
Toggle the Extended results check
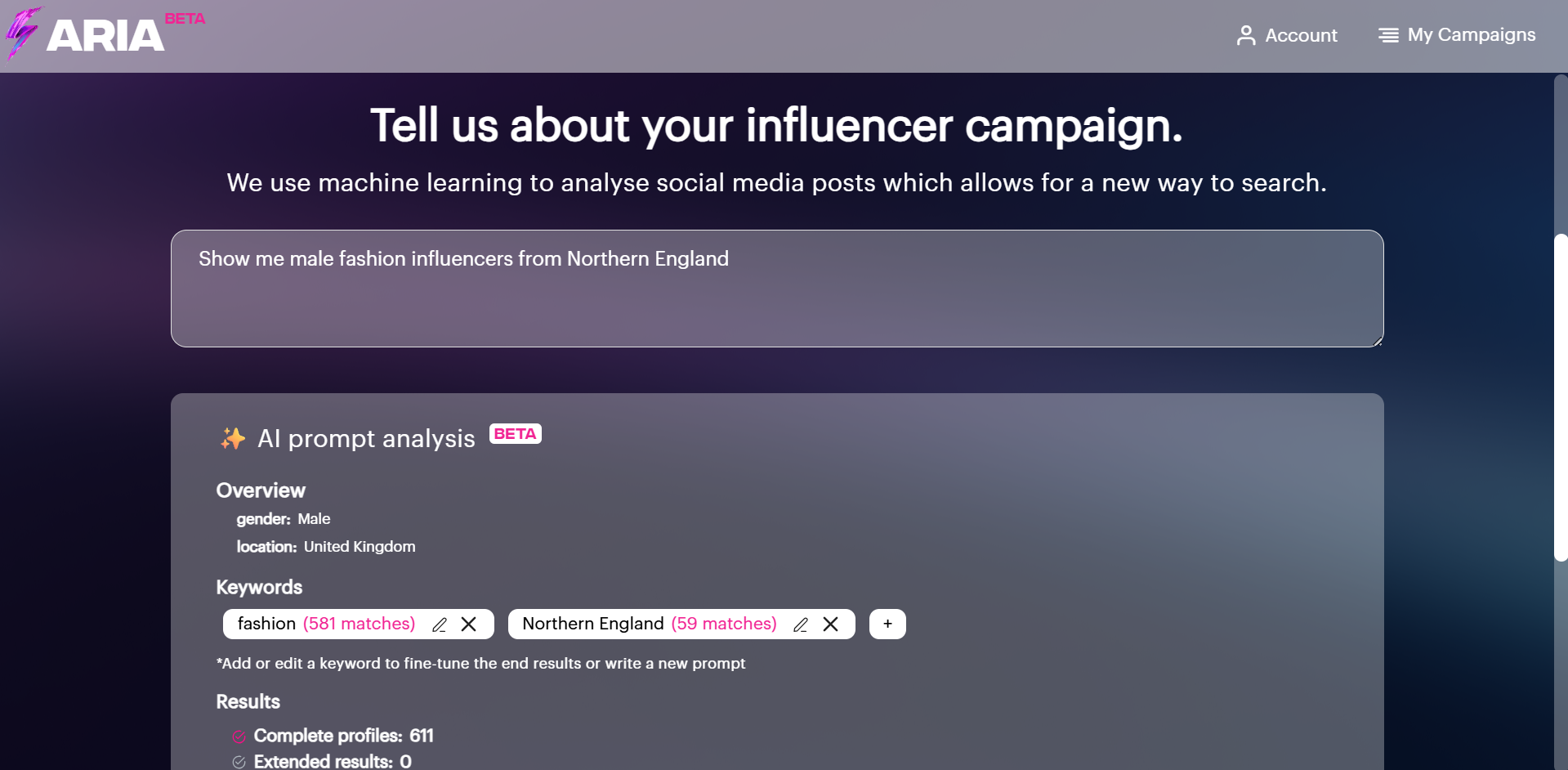click(x=239, y=762)
